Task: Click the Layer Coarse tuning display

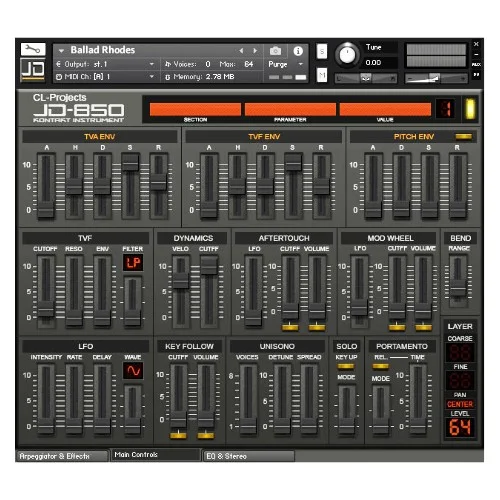Action: tap(460, 353)
